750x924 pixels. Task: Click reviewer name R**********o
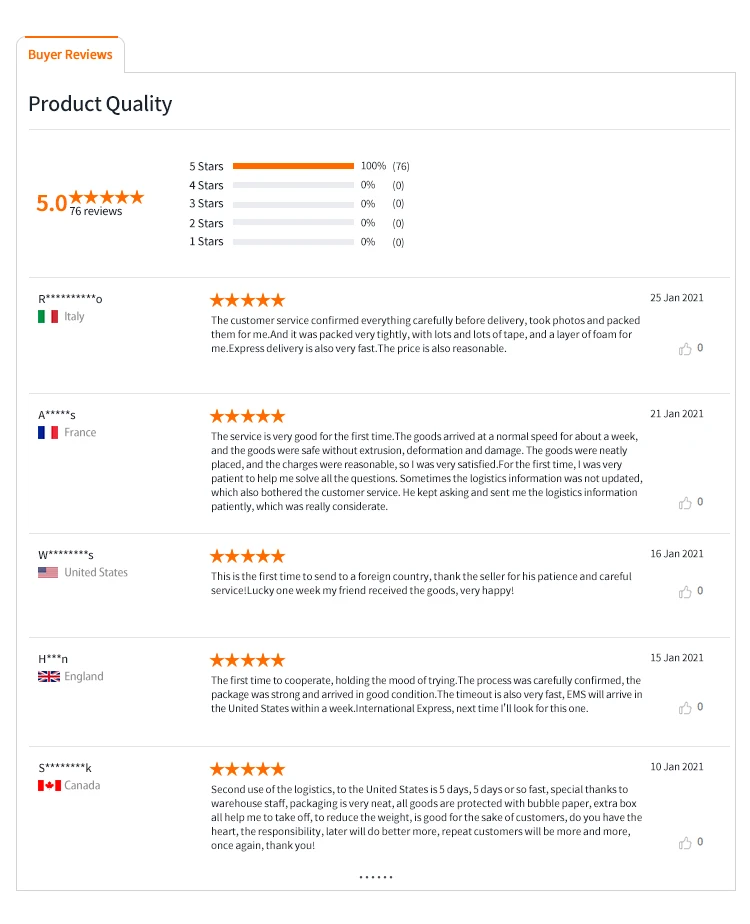click(x=70, y=299)
